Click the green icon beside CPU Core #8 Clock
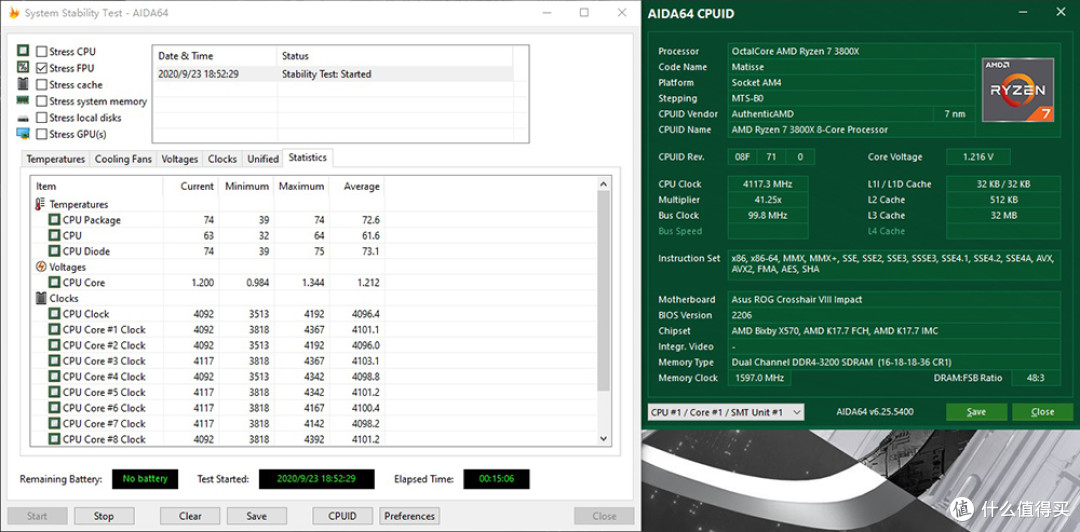 tap(54, 439)
